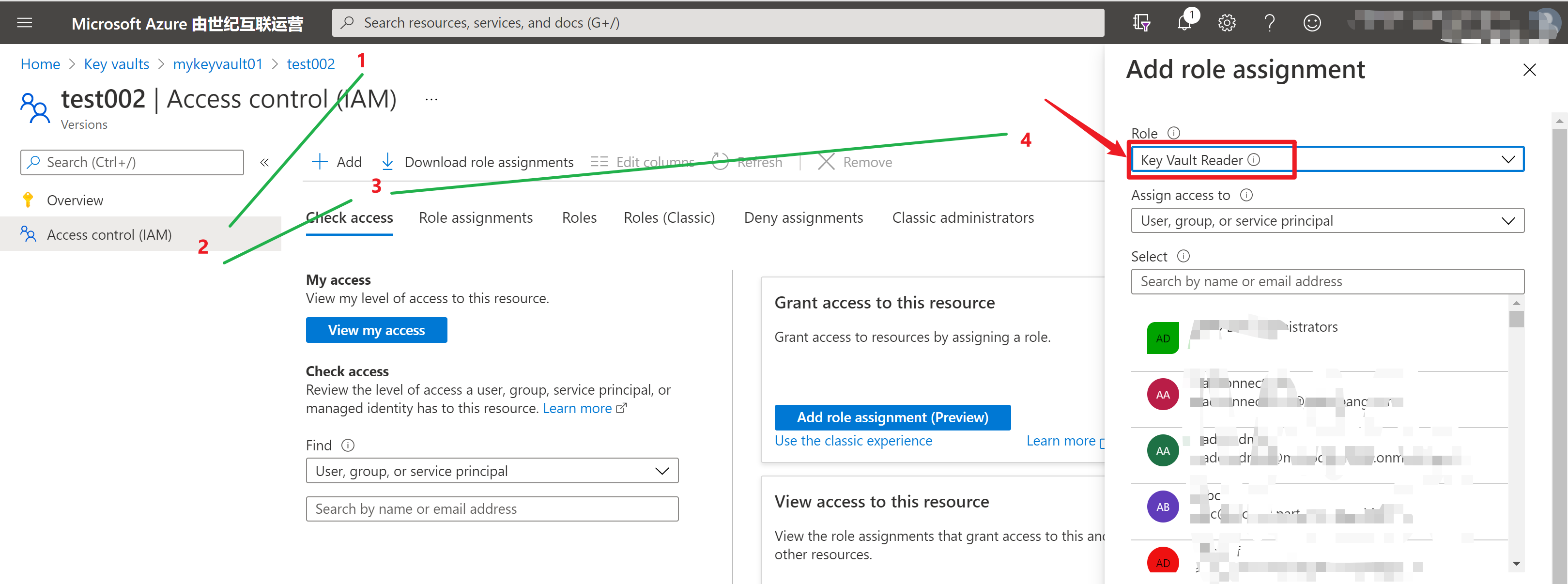Click the member list scrollbar down arrow
The height and width of the screenshot is (584, 1568).
tap(1516, 564)
